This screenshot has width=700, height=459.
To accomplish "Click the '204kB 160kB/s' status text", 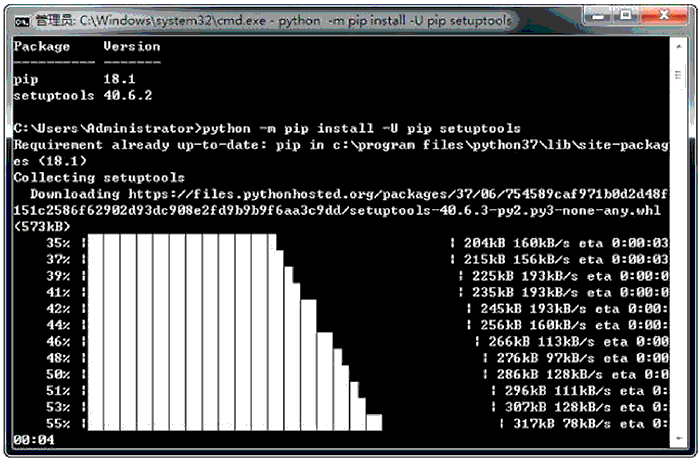I will (x=517, y=243).
